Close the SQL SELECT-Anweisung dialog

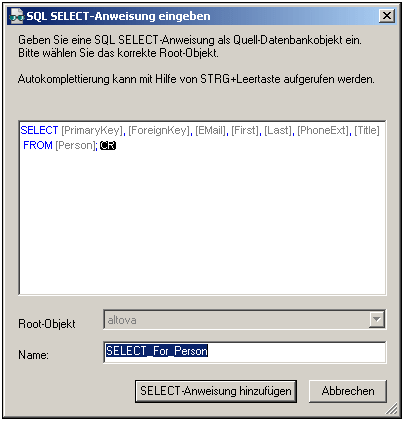click(387, 16)
